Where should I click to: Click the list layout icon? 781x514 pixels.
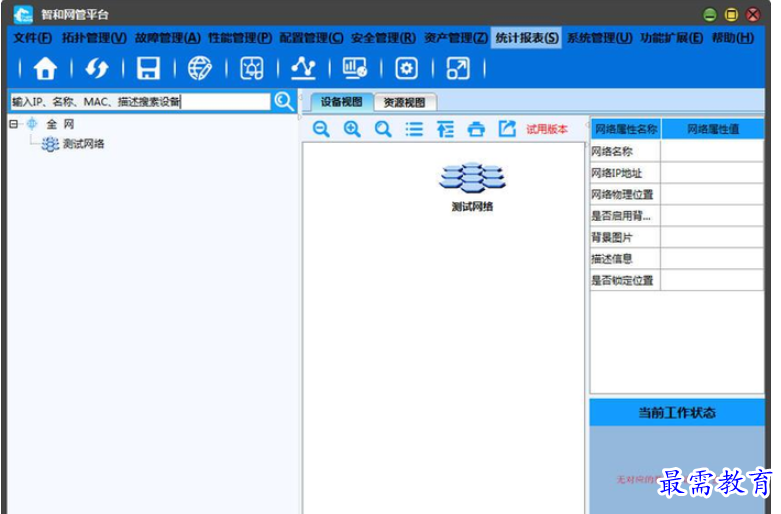pyautogui.click(x=414, y=129)
